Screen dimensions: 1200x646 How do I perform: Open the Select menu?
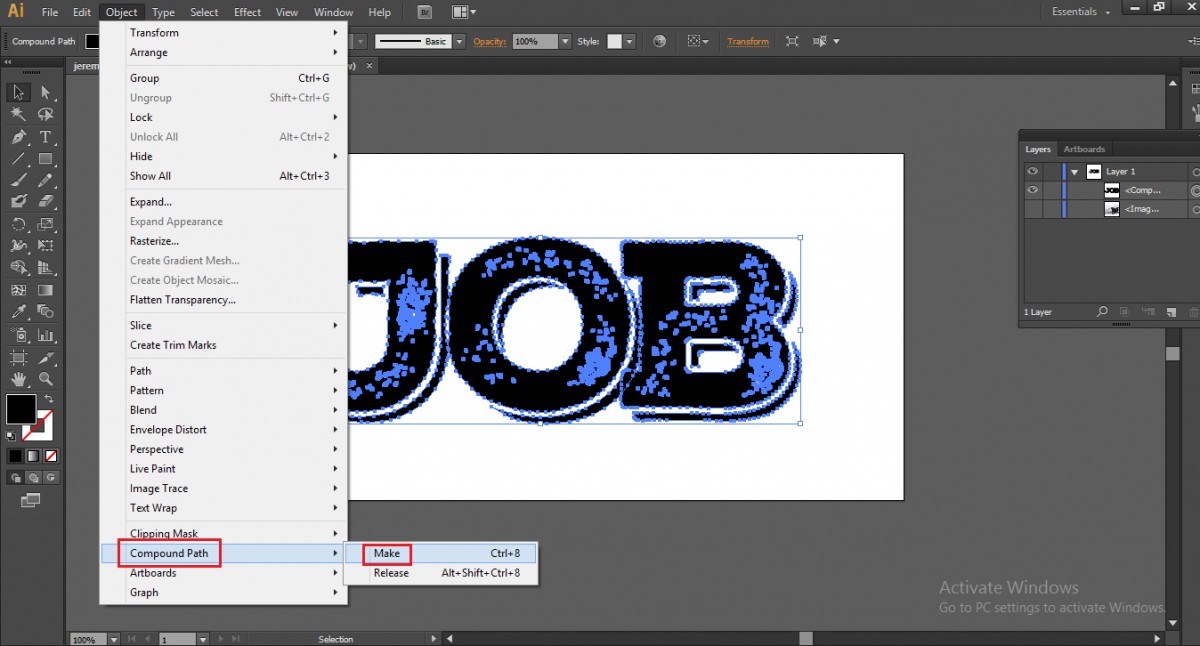click(x=204, y=11)
